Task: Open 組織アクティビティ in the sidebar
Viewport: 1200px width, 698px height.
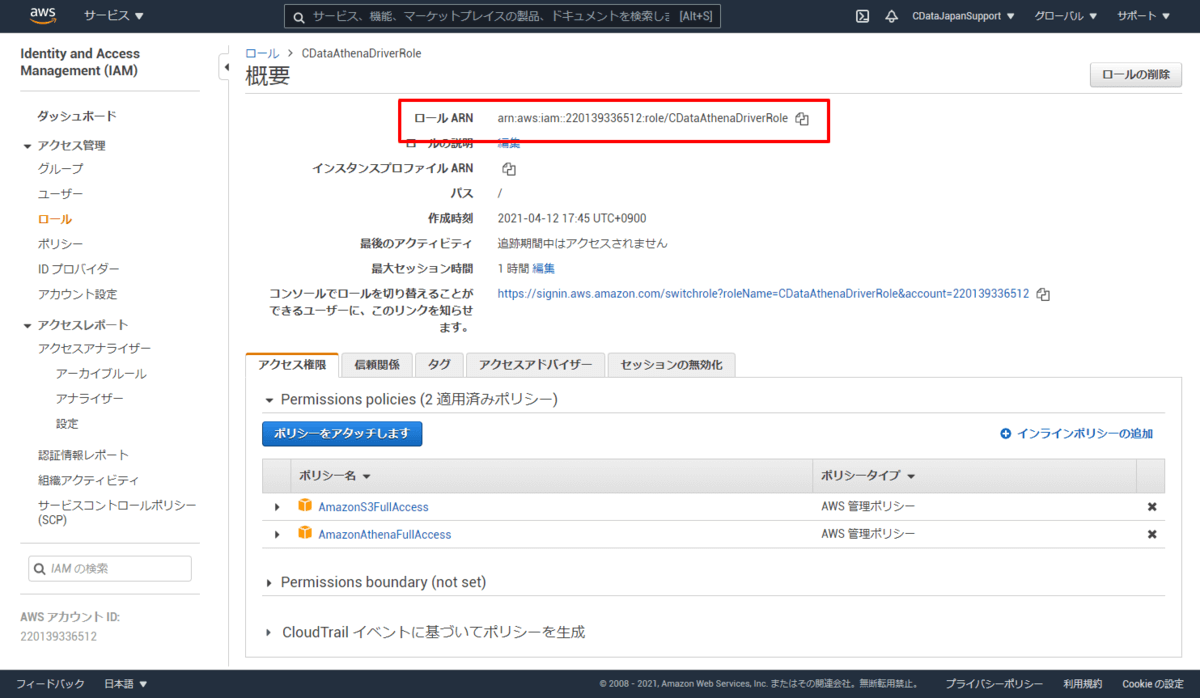Action: pyautogui.click(x=88, y=481)
